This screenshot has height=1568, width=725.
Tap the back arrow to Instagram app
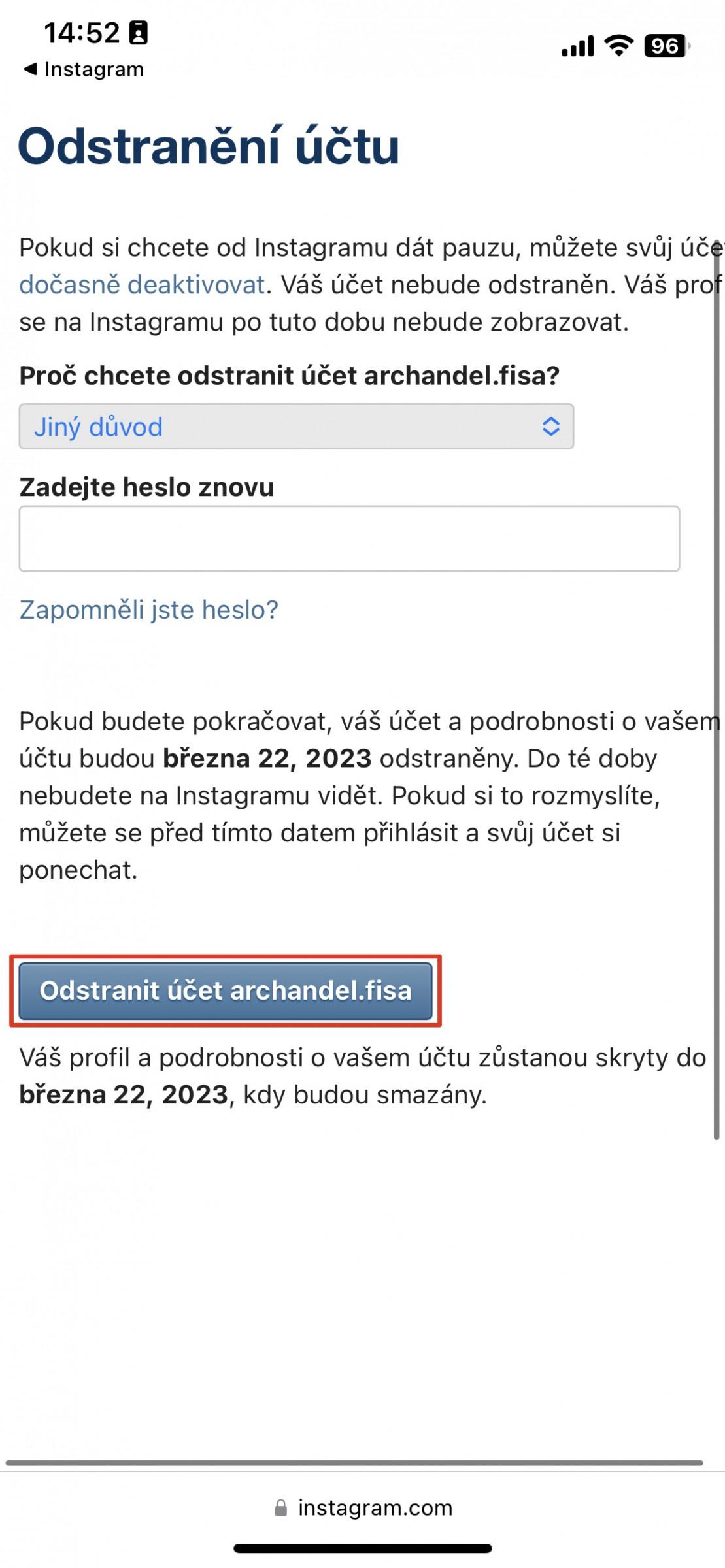pos(30,69)
